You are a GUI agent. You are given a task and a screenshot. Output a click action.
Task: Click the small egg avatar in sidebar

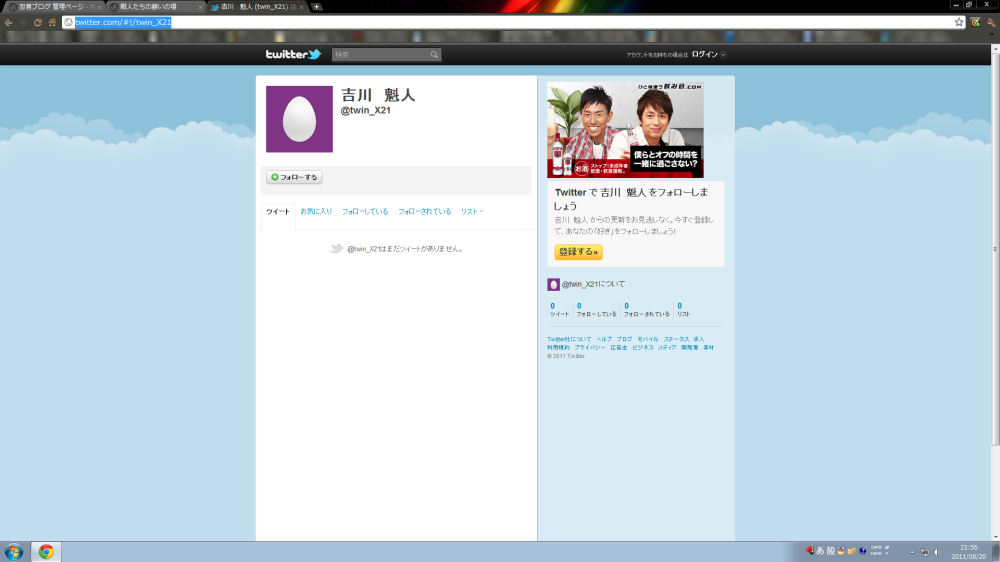pyautogui.click(x=553, y=285)
